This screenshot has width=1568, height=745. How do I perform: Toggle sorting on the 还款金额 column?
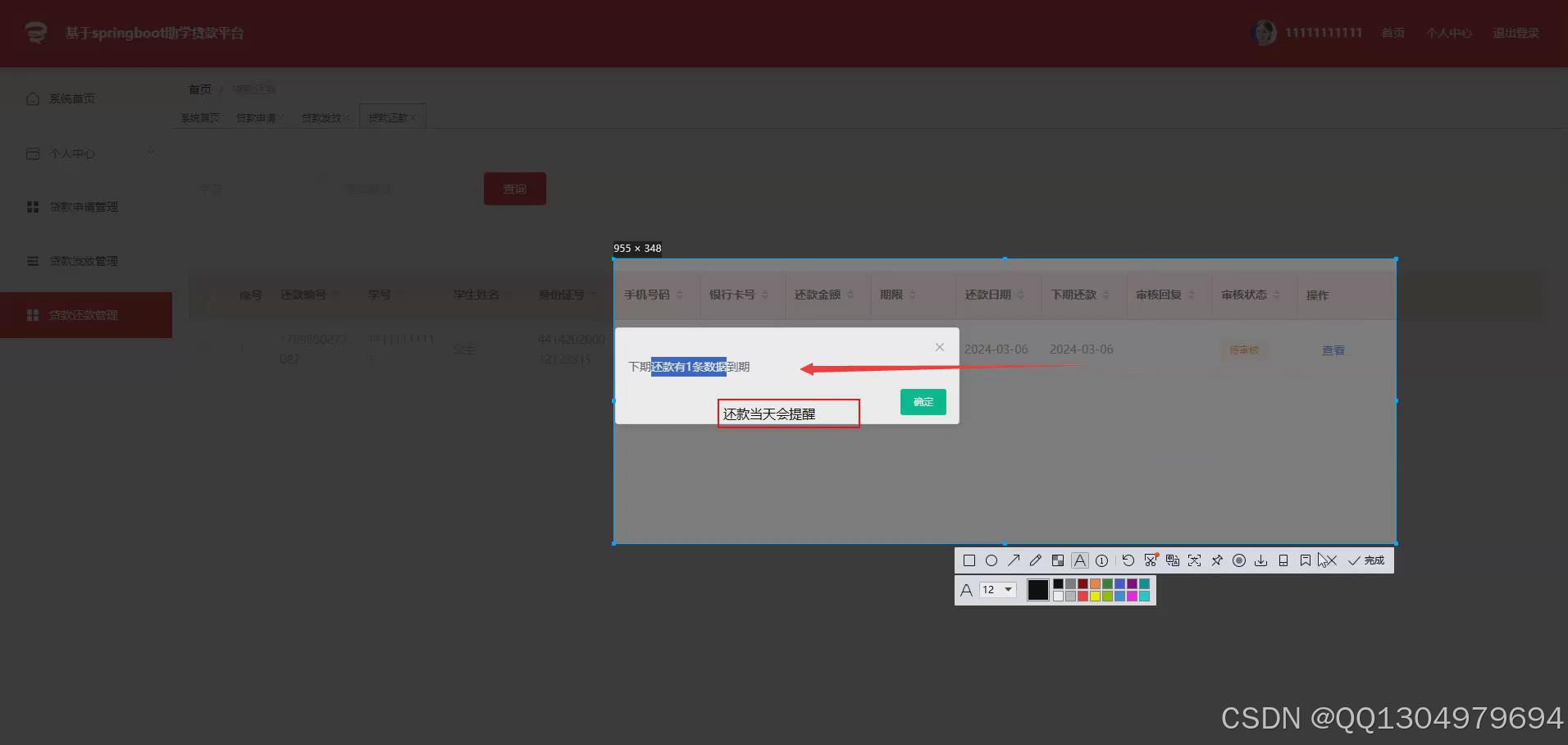click(x=850, y=295)
